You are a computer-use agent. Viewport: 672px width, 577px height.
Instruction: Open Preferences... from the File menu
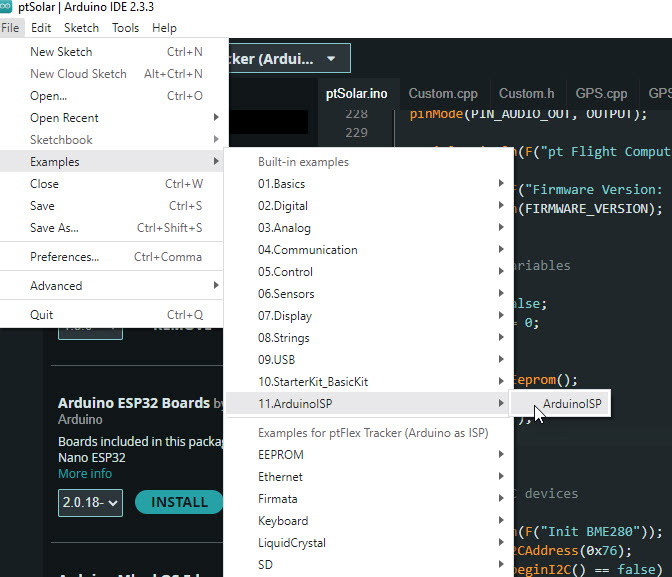pos(111,257)
